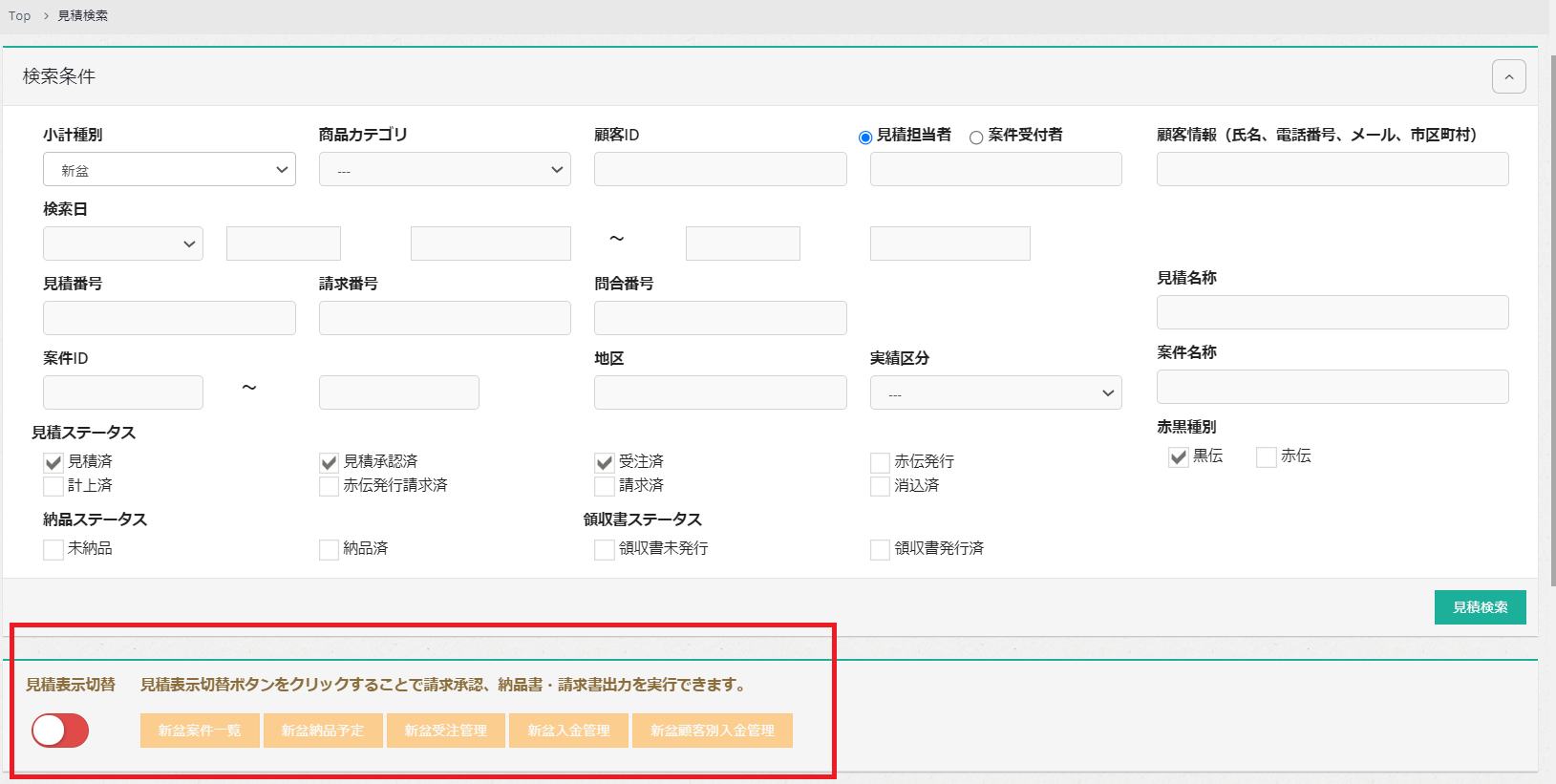
Task: Click the 新盆顧客別入金管理 button
Action: coord(712,731)
